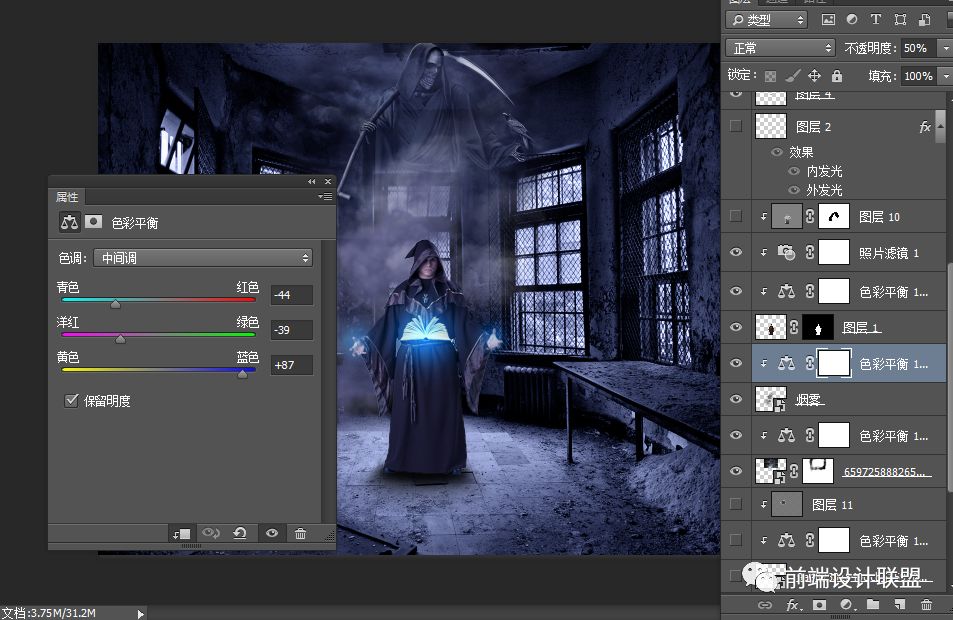Image resolution: width=953 pixels, height=620 pixels.
Task: Select 图层 10 layer name
Action: click(879, 217)
